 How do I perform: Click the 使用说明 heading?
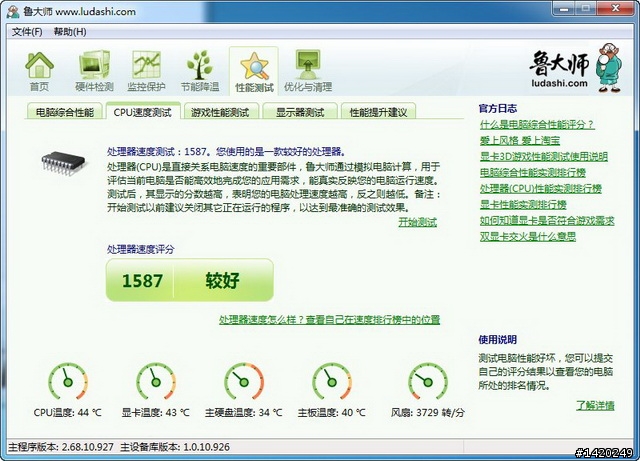[x=498, y=339]
